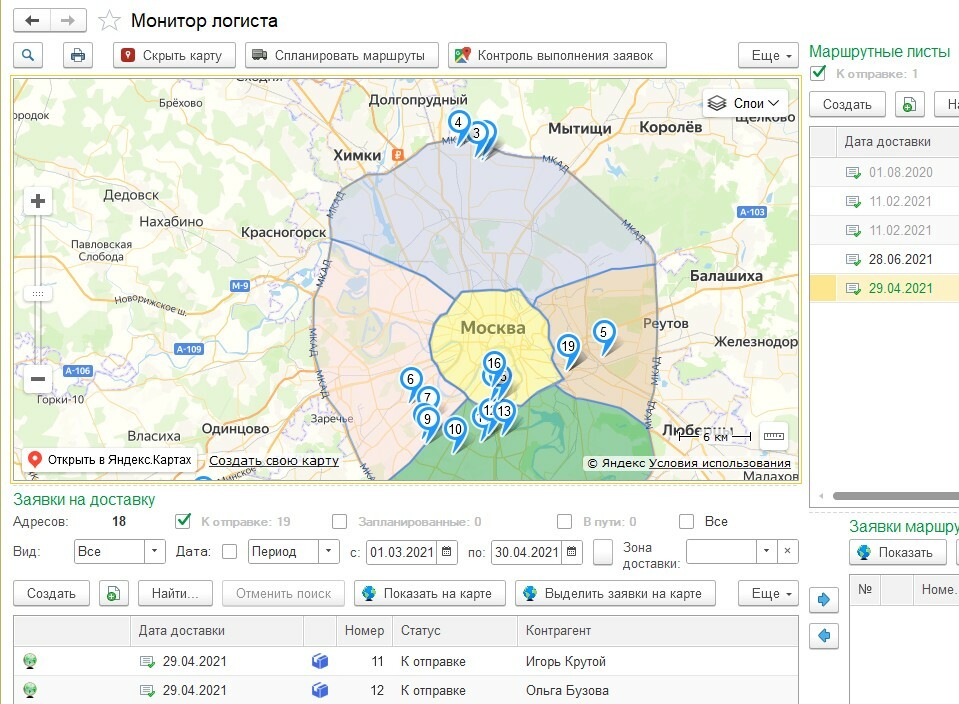
Task: Click the blue right arrow transfer icon
Action: click(x=824, y=599)
